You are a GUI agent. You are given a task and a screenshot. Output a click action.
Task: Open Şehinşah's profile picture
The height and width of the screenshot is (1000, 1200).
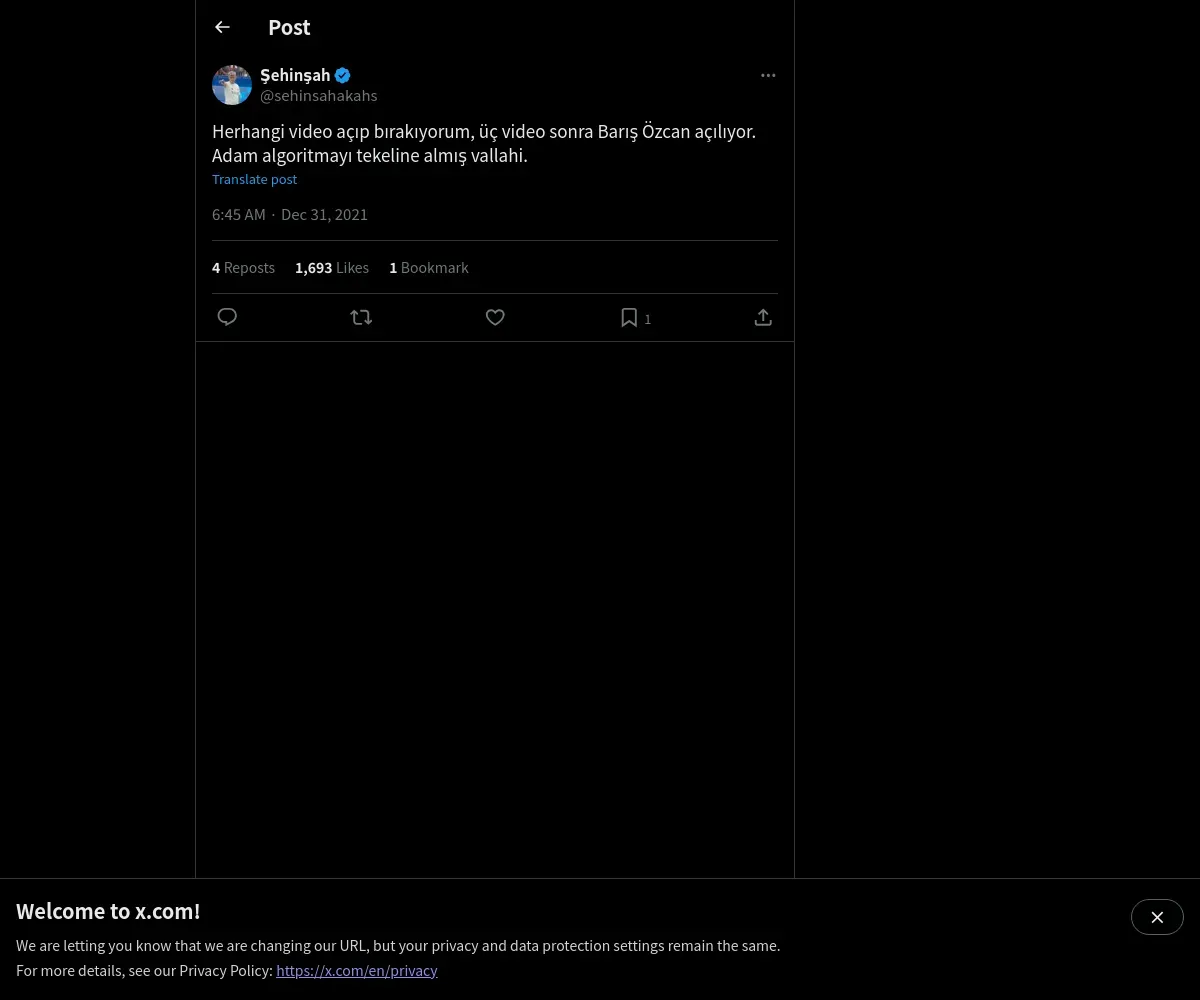click(232, 85)
